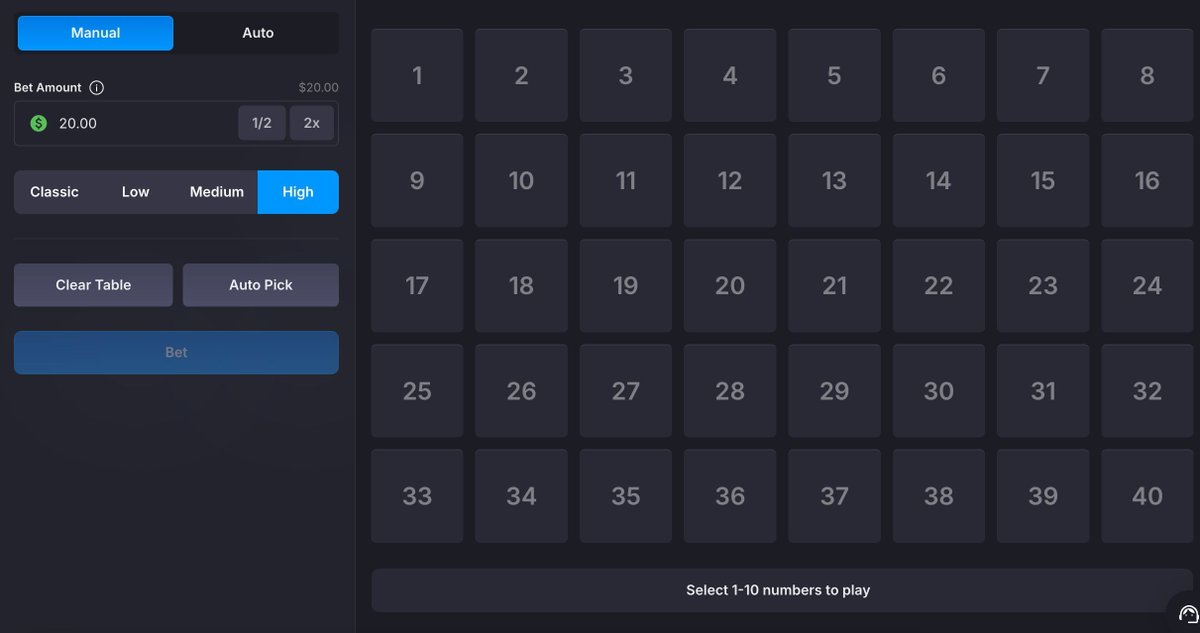Select tile 12 on the grid
1200x633 pixels.
730,181
